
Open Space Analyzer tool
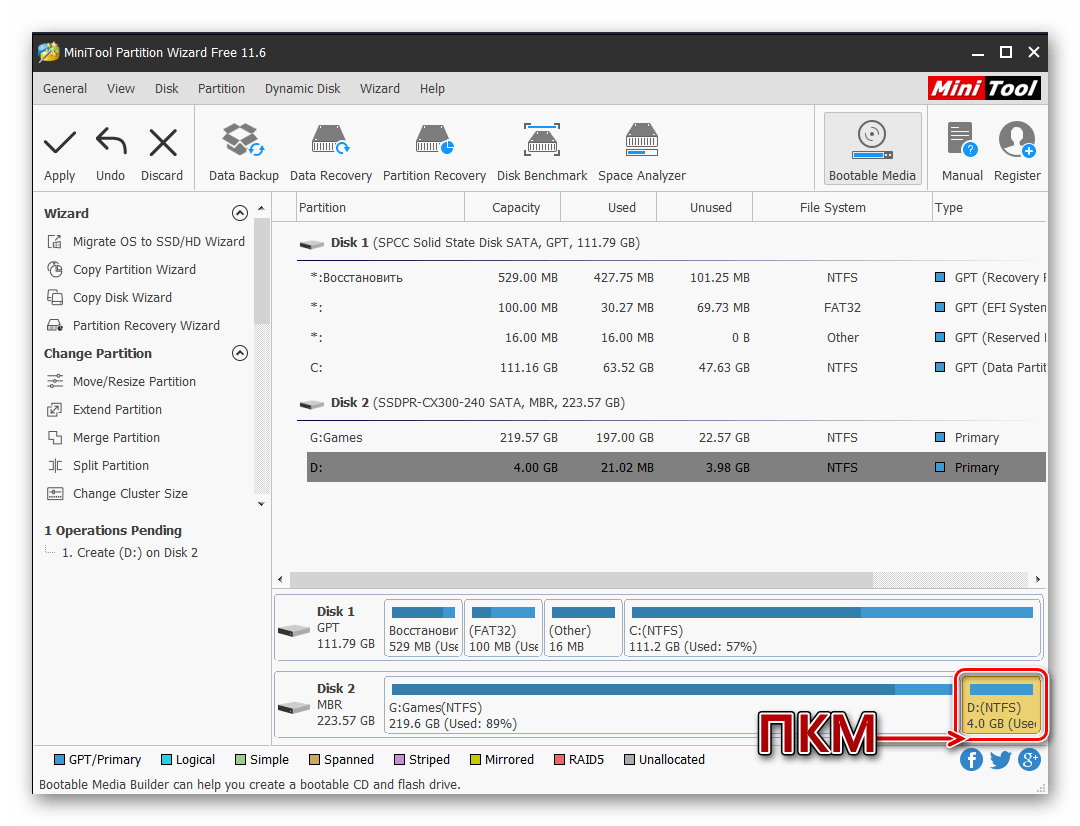coord(641,143)
